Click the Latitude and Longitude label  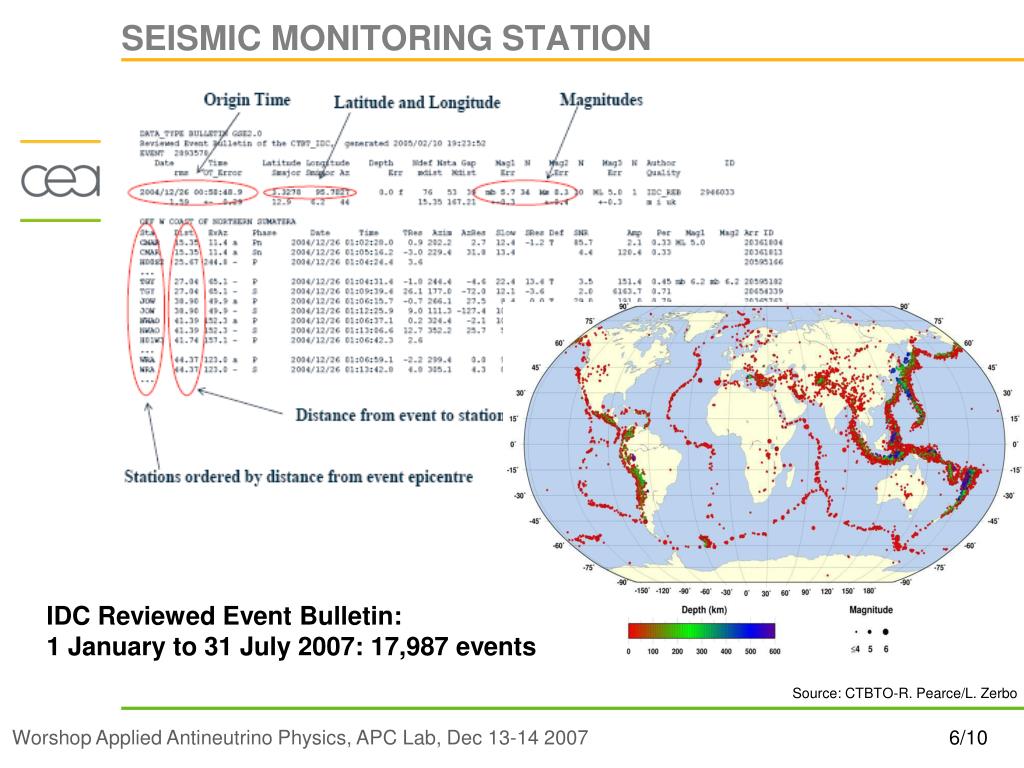click(417, 103)
